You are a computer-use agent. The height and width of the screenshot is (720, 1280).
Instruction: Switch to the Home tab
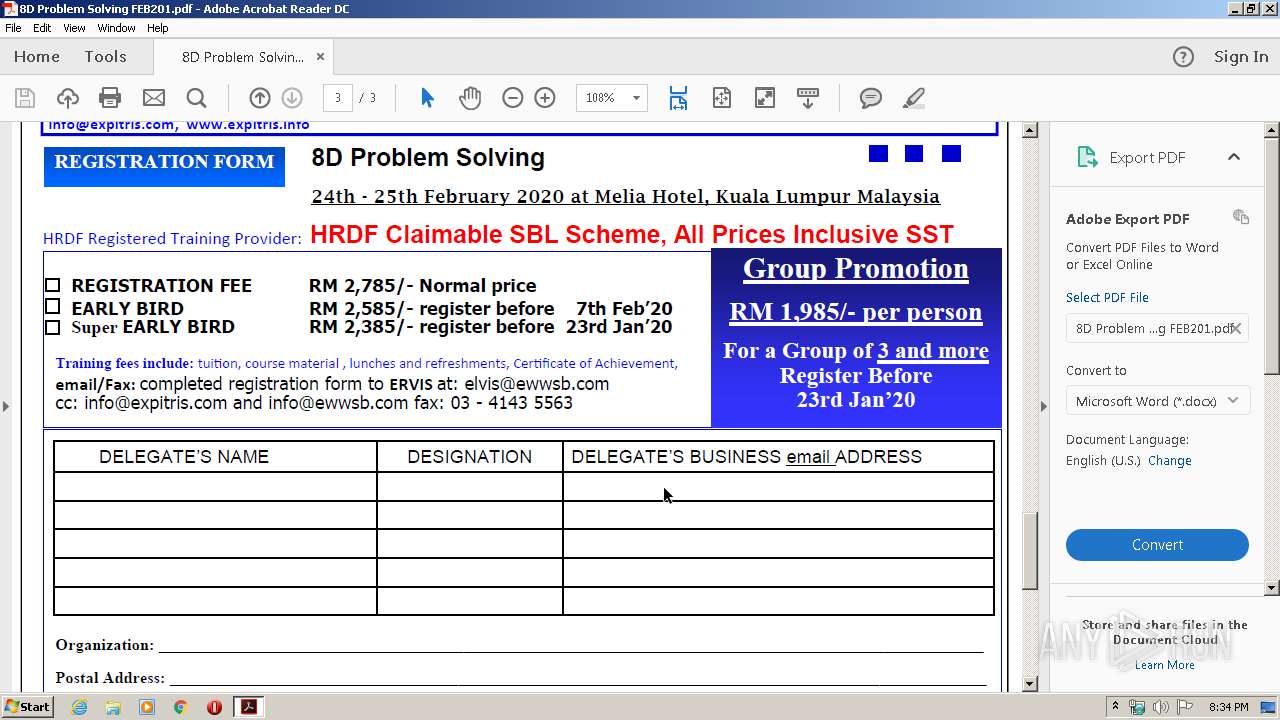(x=37, y=57)
